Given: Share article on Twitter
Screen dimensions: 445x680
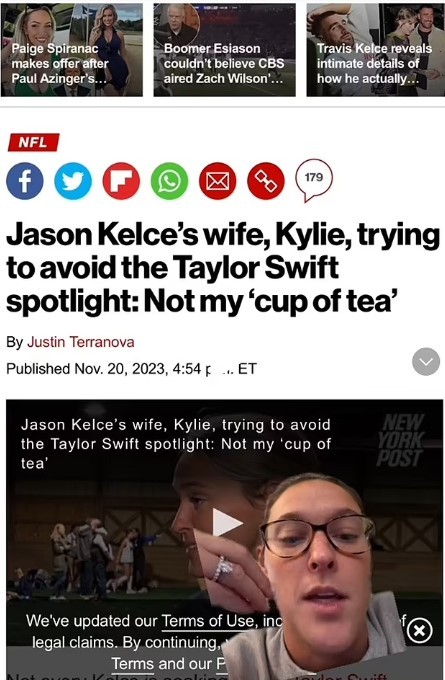Looking at the screenshot, I should click(x=73, y=180).
